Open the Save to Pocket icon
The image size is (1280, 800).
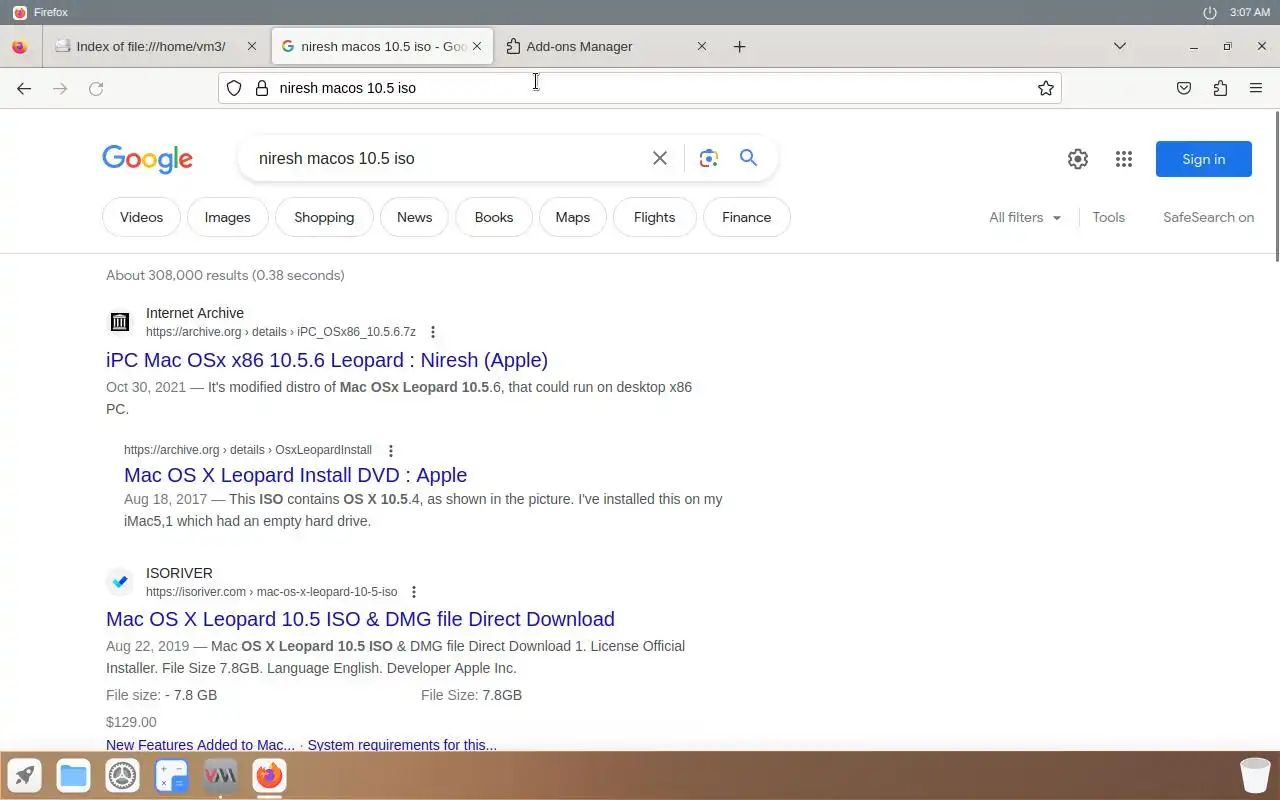point(1184,88)
